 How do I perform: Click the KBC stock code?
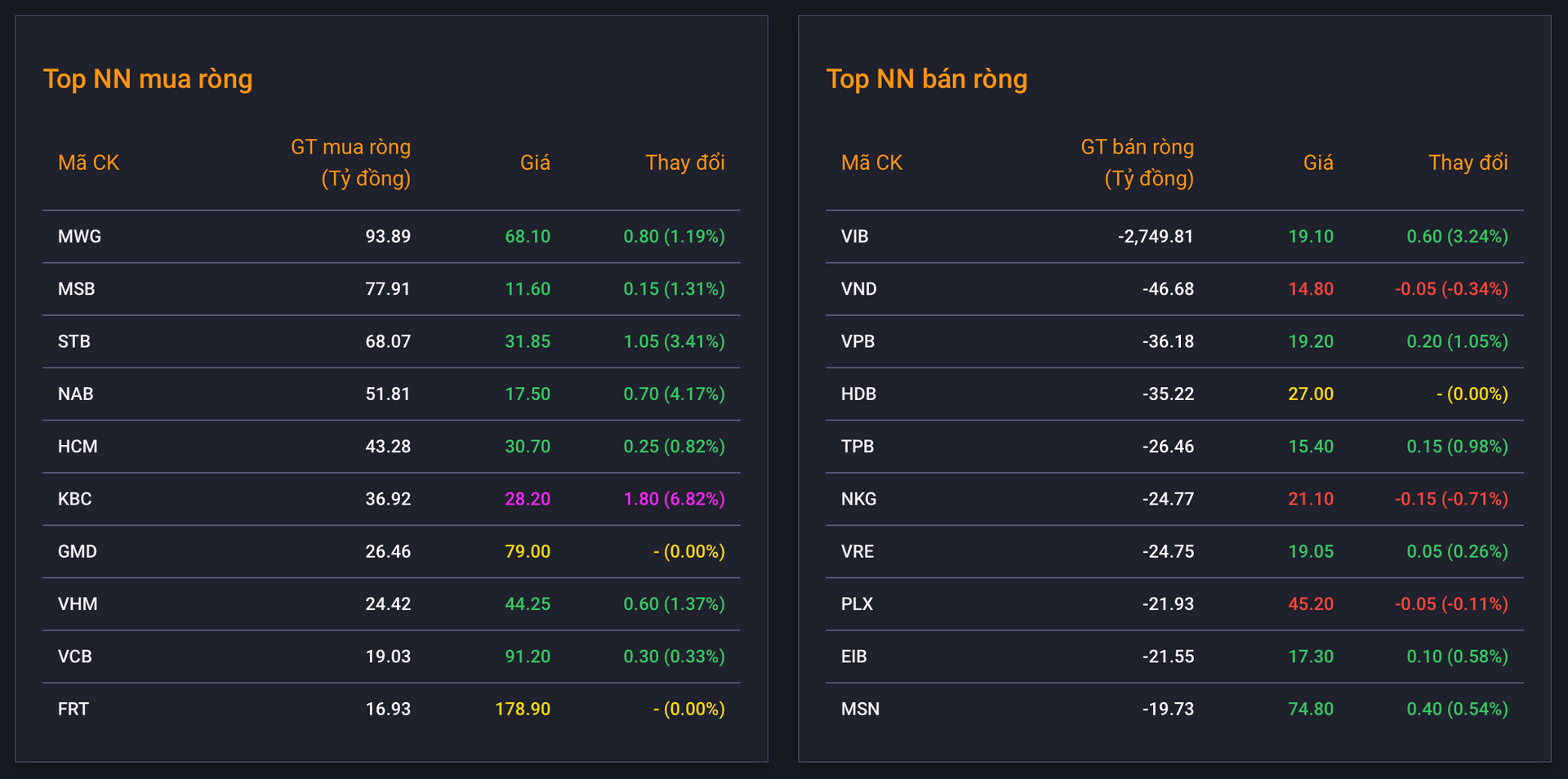point(74,499)
